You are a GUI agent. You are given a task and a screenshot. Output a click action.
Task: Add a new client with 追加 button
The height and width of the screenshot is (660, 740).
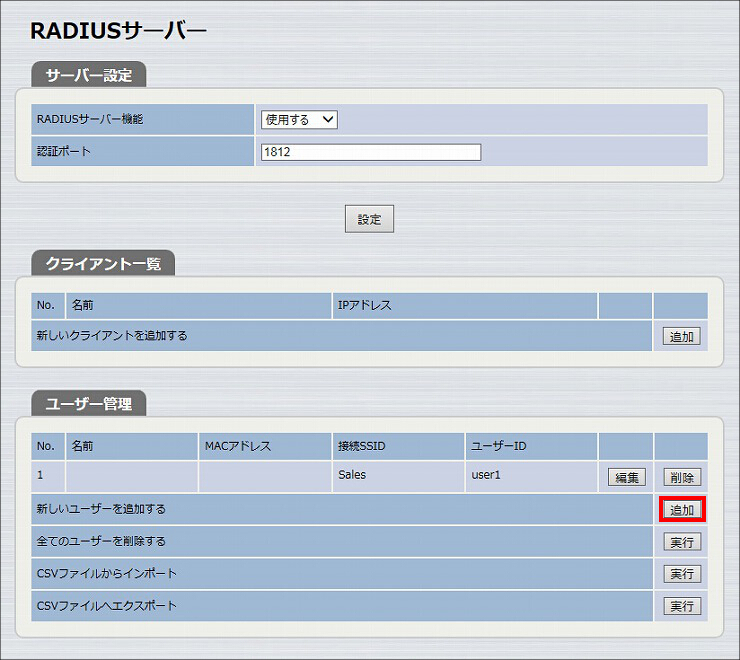click(681, 337)
